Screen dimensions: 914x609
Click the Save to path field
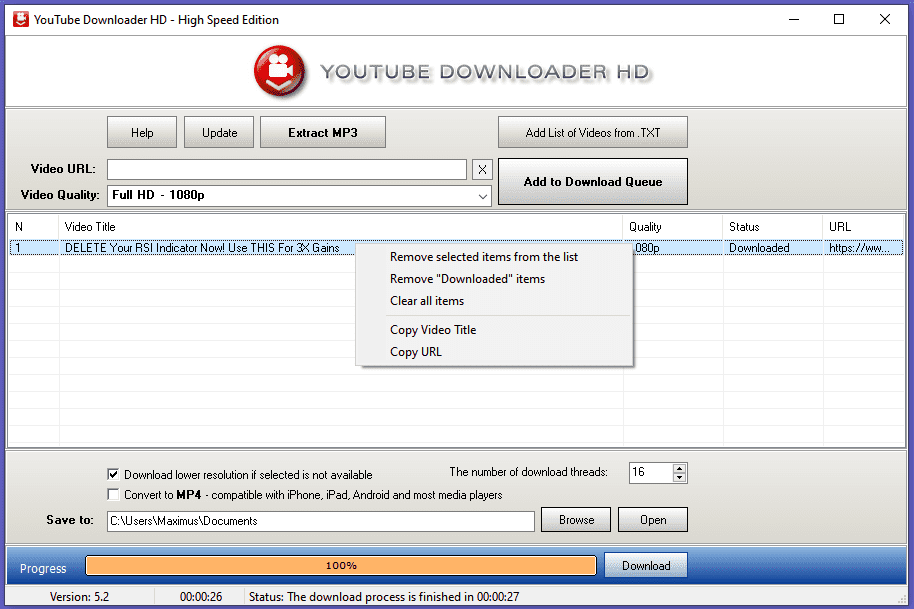click(x=321, y=521)
